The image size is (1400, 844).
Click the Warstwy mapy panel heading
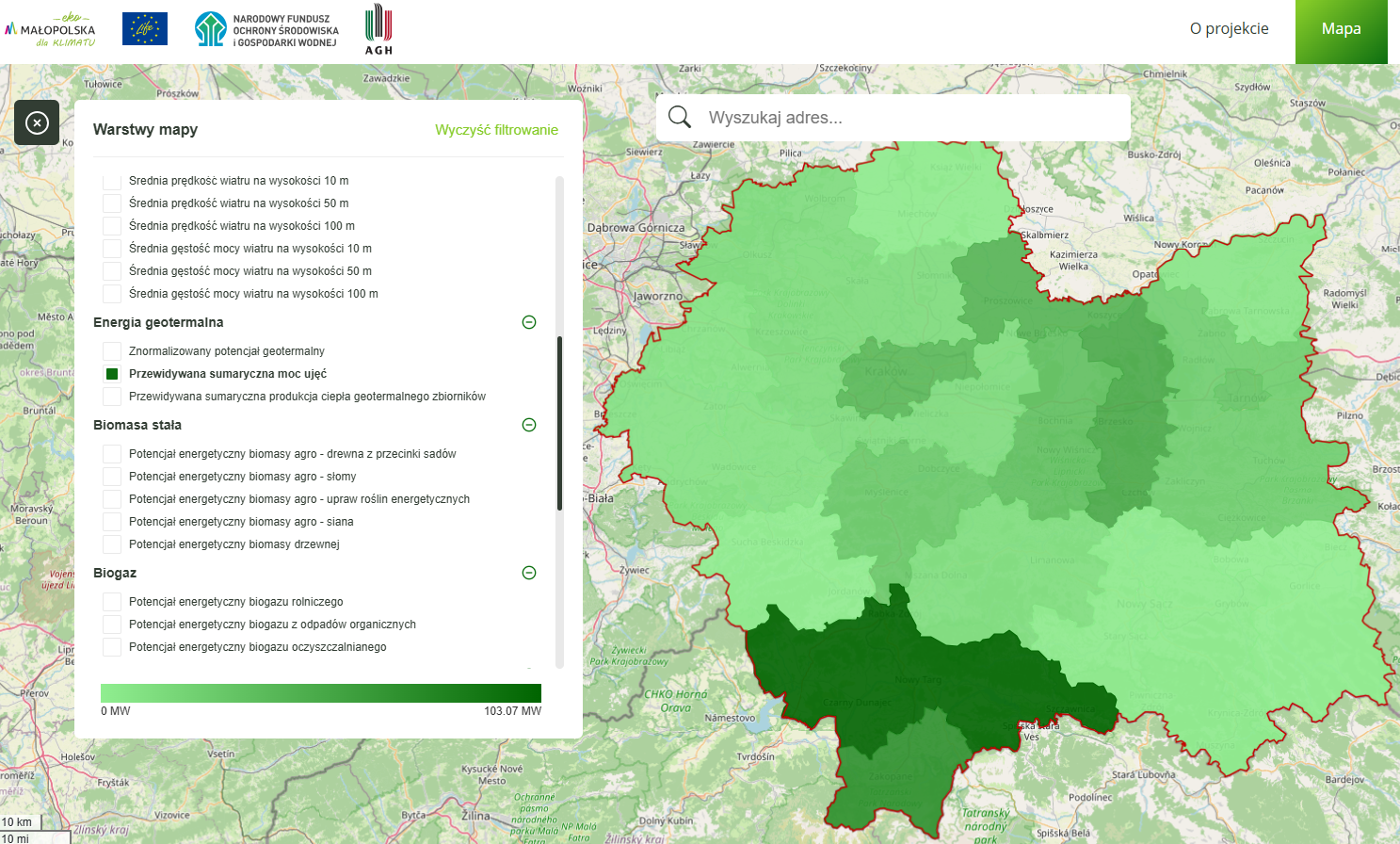click(145, 130)
